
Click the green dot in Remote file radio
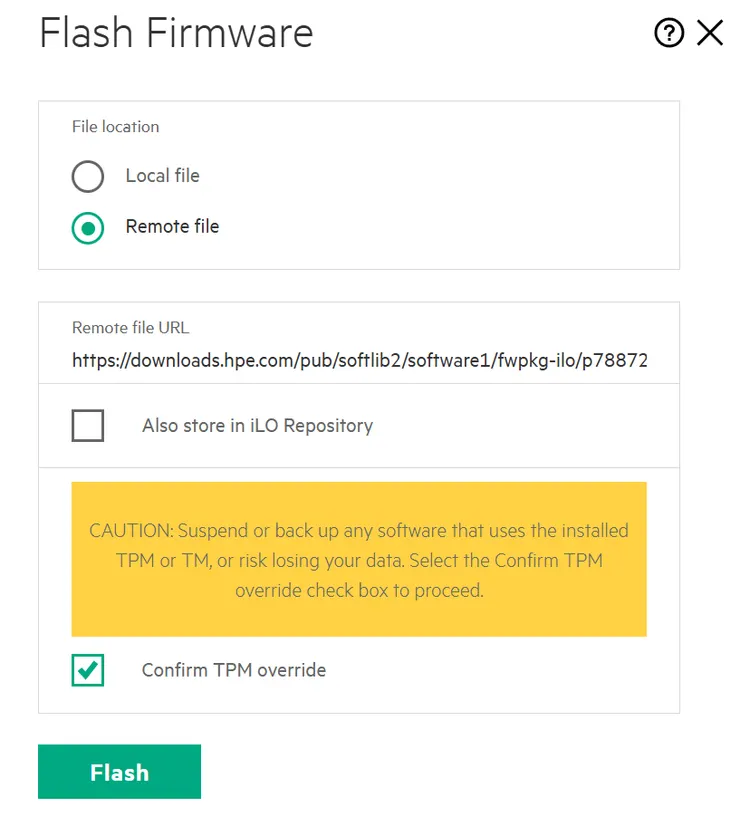[x=88, y=229]
